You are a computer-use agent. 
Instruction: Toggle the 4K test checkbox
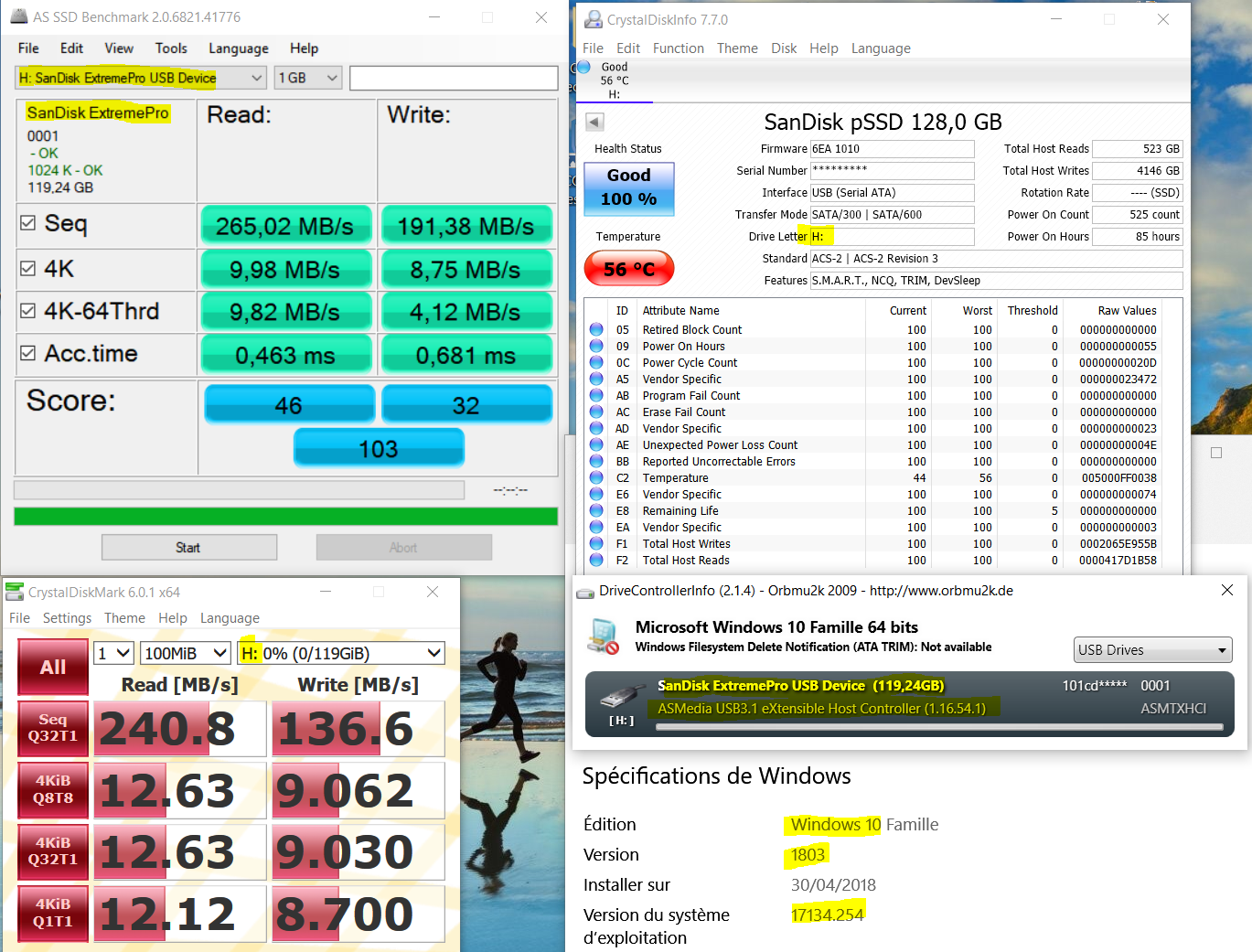coord(28,268)
